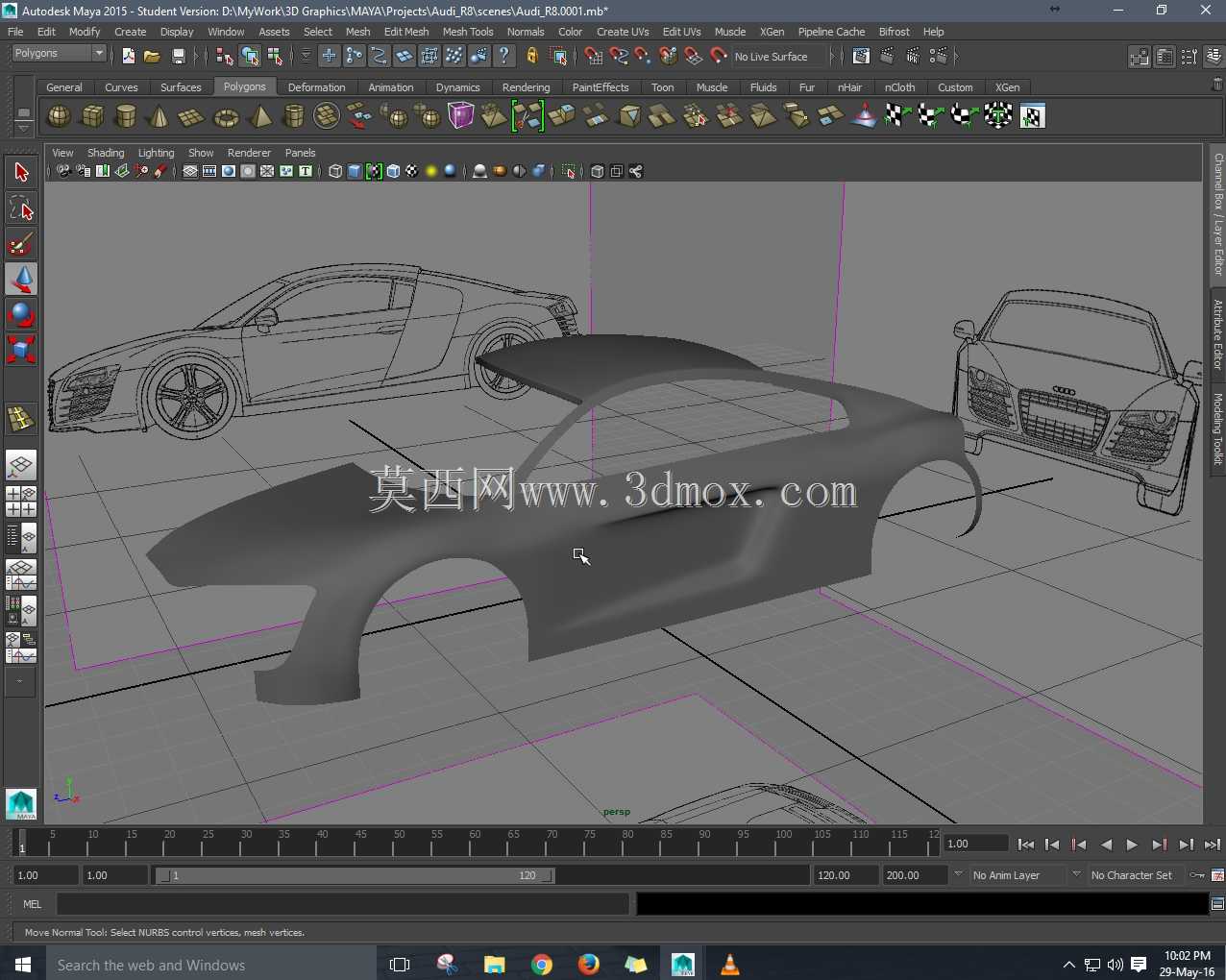Click the range slider bar handle
The height and width of the screenshot is (980, 1226).
click(x=356, y=875)
